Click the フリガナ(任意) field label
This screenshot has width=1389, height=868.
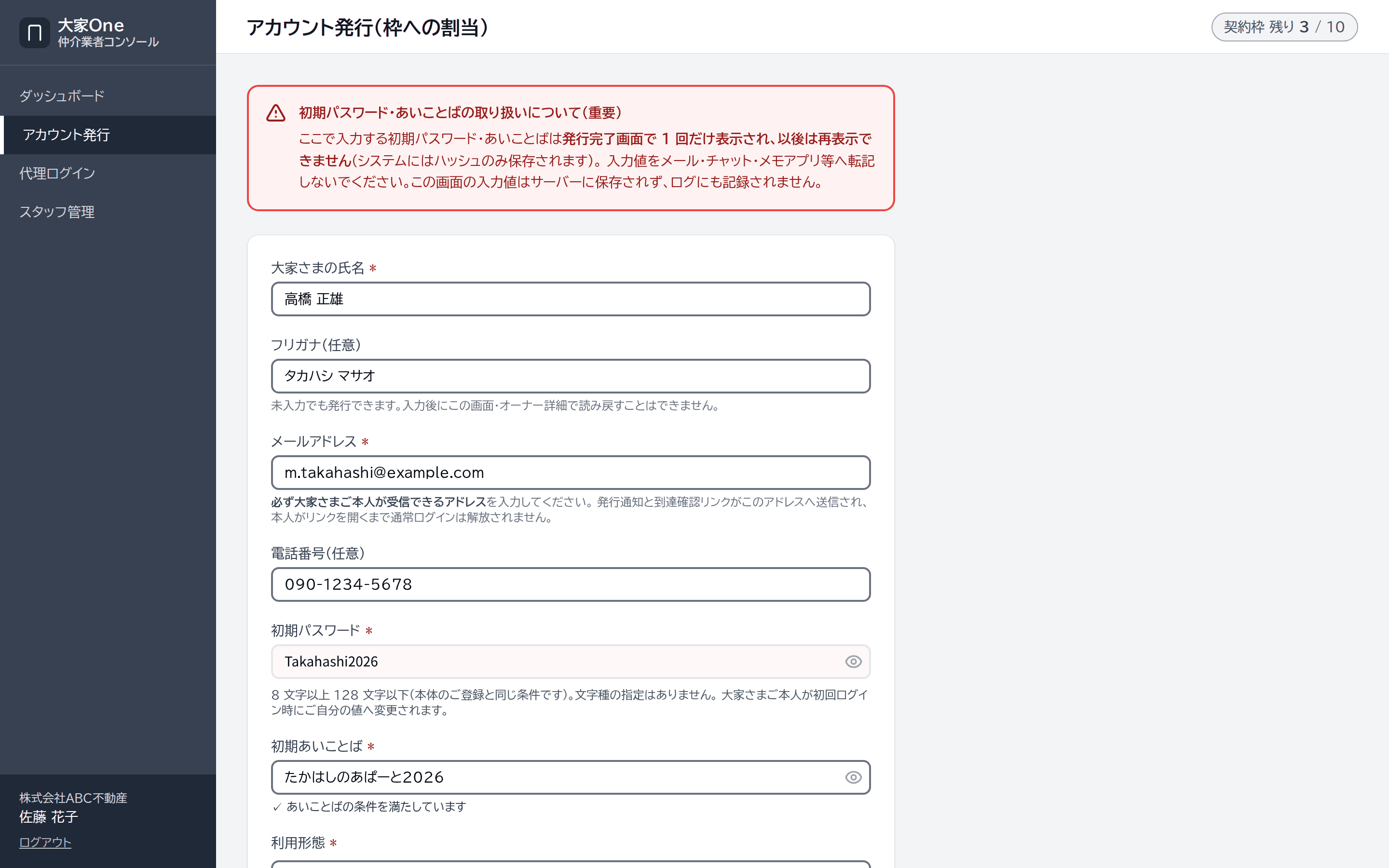[x=316, y=345]
